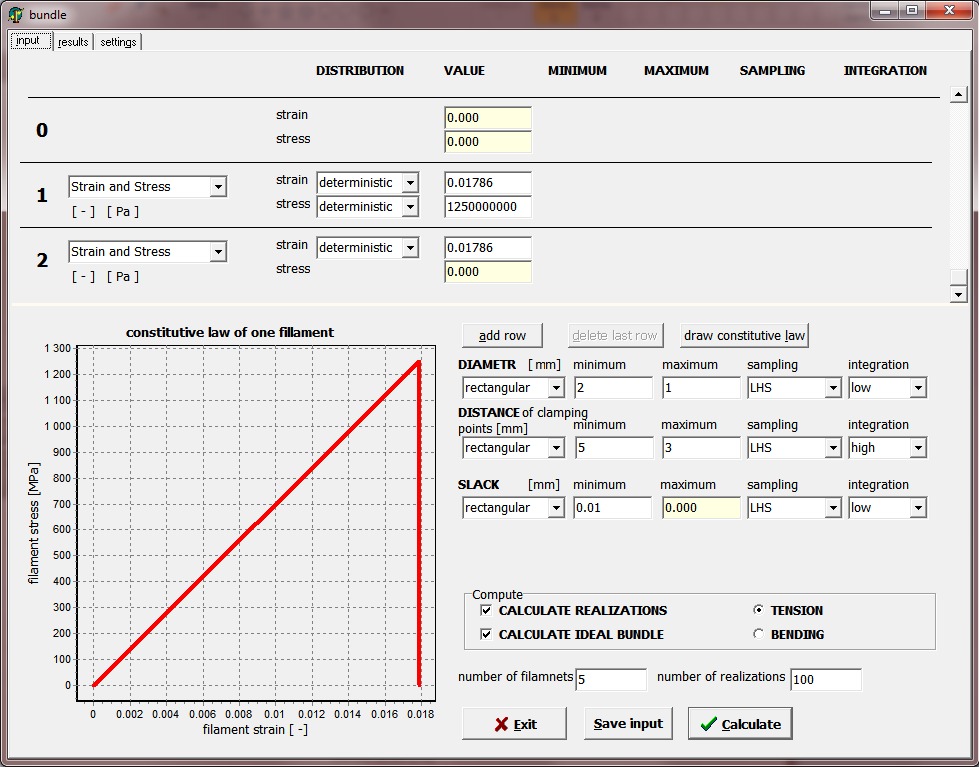Select the input tab

tap(30, 42)
